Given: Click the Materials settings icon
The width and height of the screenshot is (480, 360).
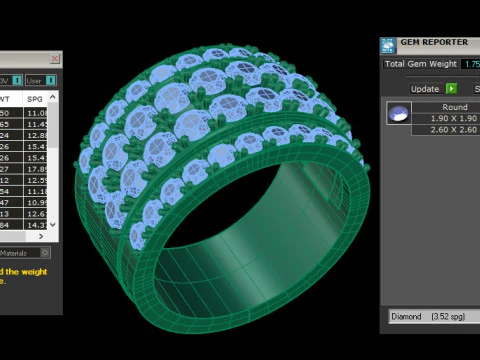Looking at the screenshot, I should [x=45, y=253].
